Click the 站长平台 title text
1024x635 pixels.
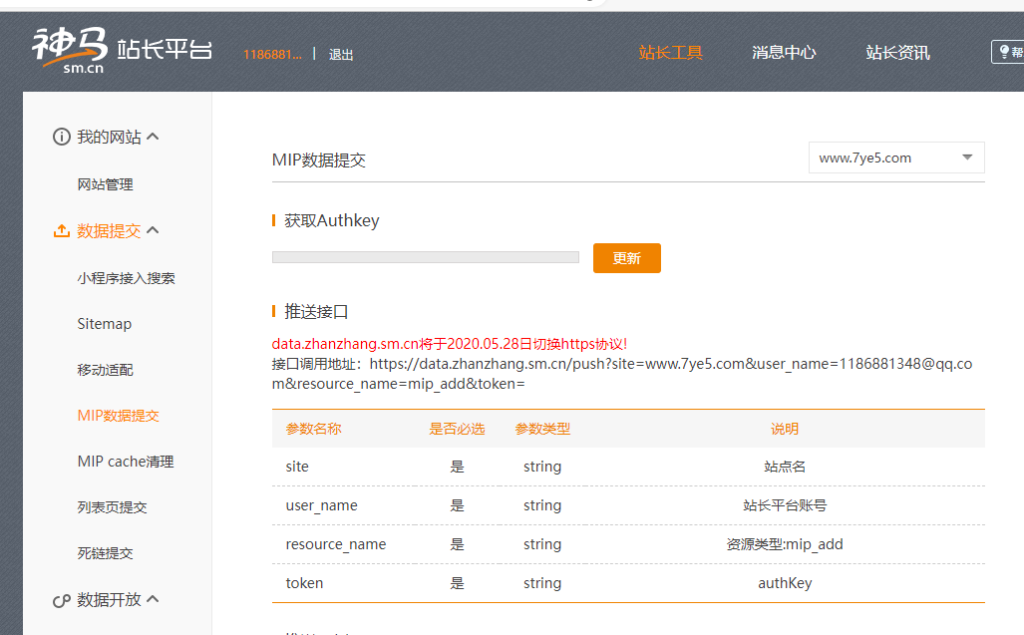coord(165,49)
